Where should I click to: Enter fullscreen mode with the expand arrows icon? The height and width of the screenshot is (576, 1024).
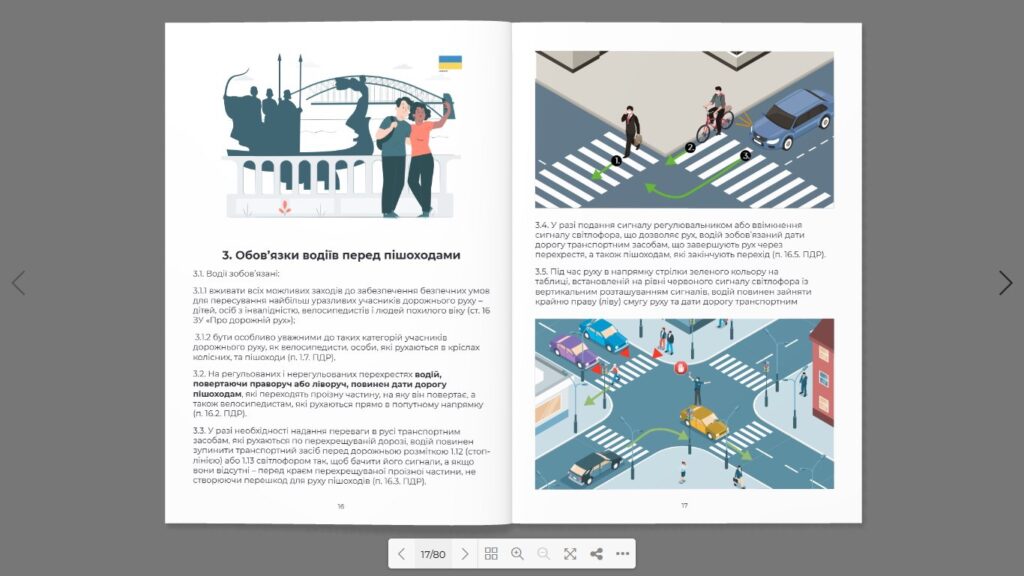coord(570,554)
